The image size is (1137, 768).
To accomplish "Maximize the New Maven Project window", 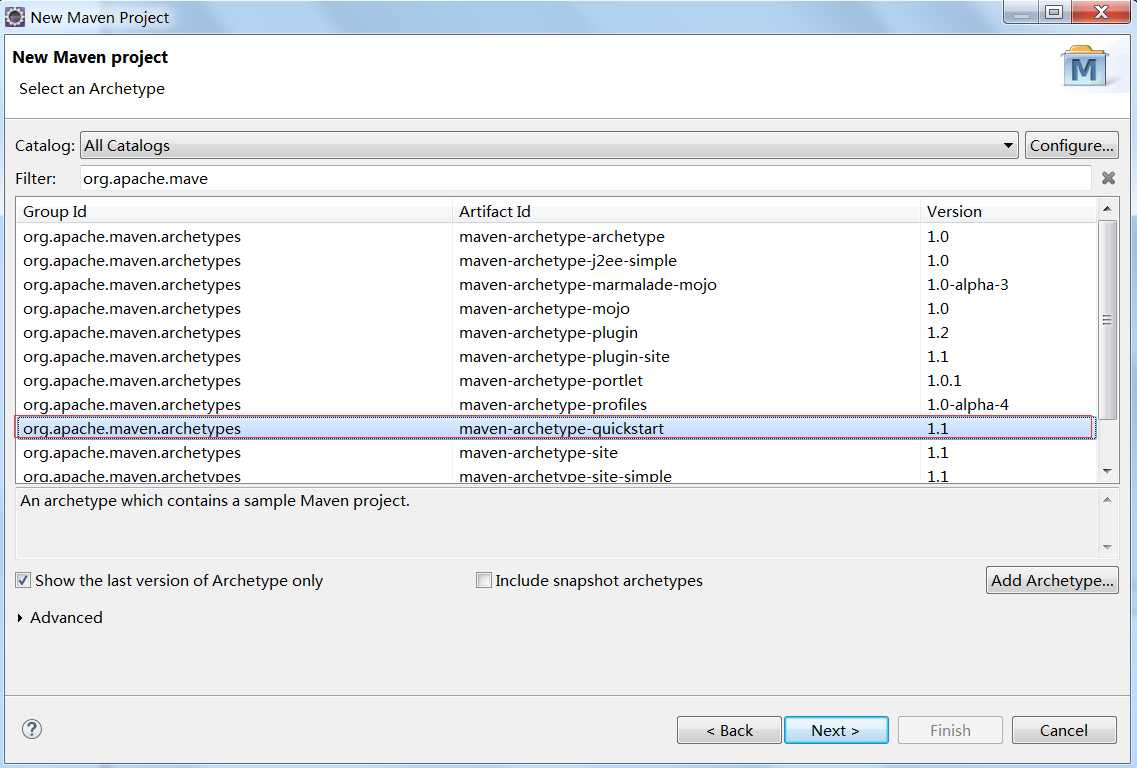I will pyautogui.click(x=1054, y=12).
